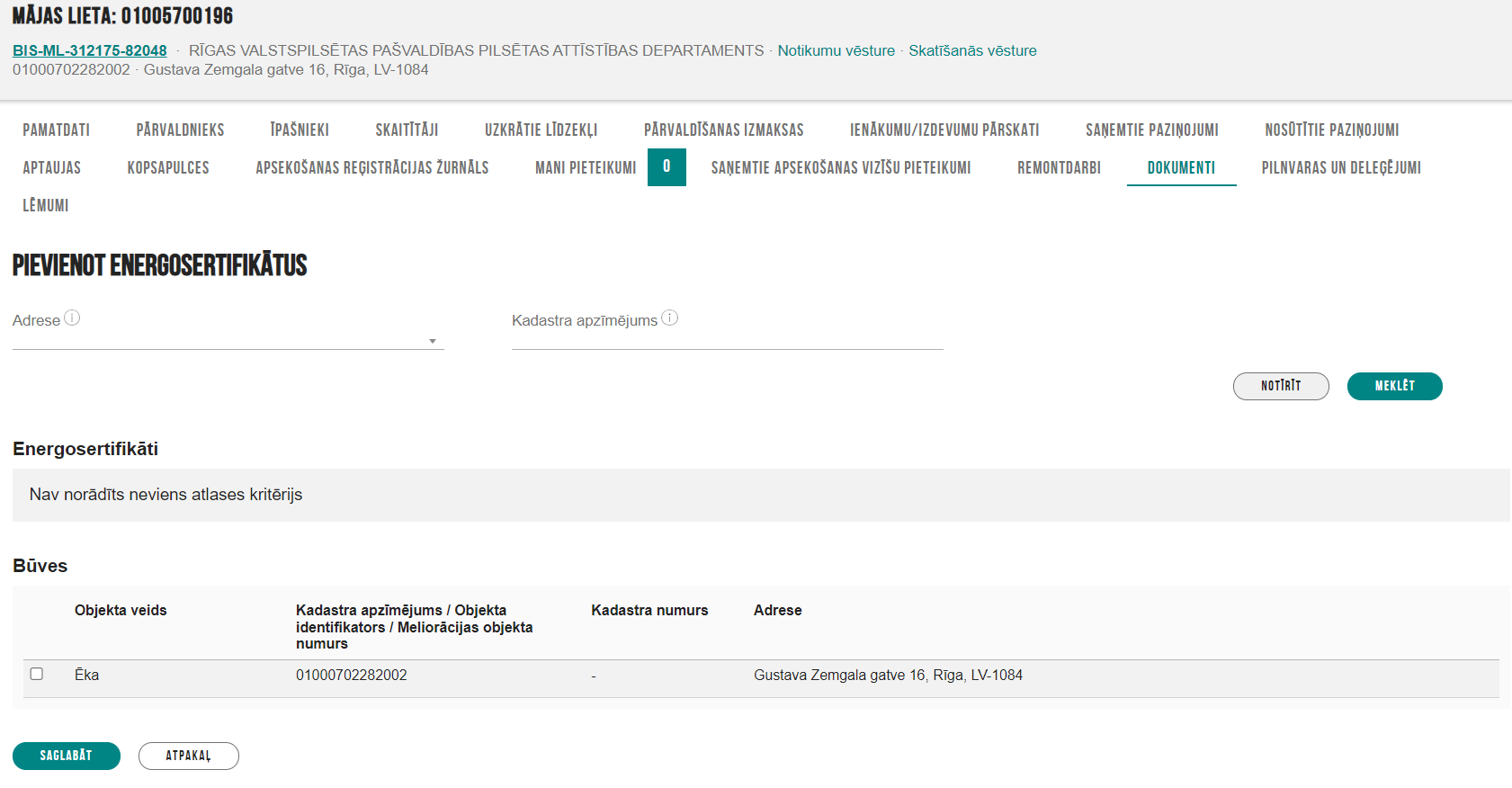Click the 0 counter badge on Mani pieteikumi
This screenshot has height=788, width=1512.
pos(667,167)
